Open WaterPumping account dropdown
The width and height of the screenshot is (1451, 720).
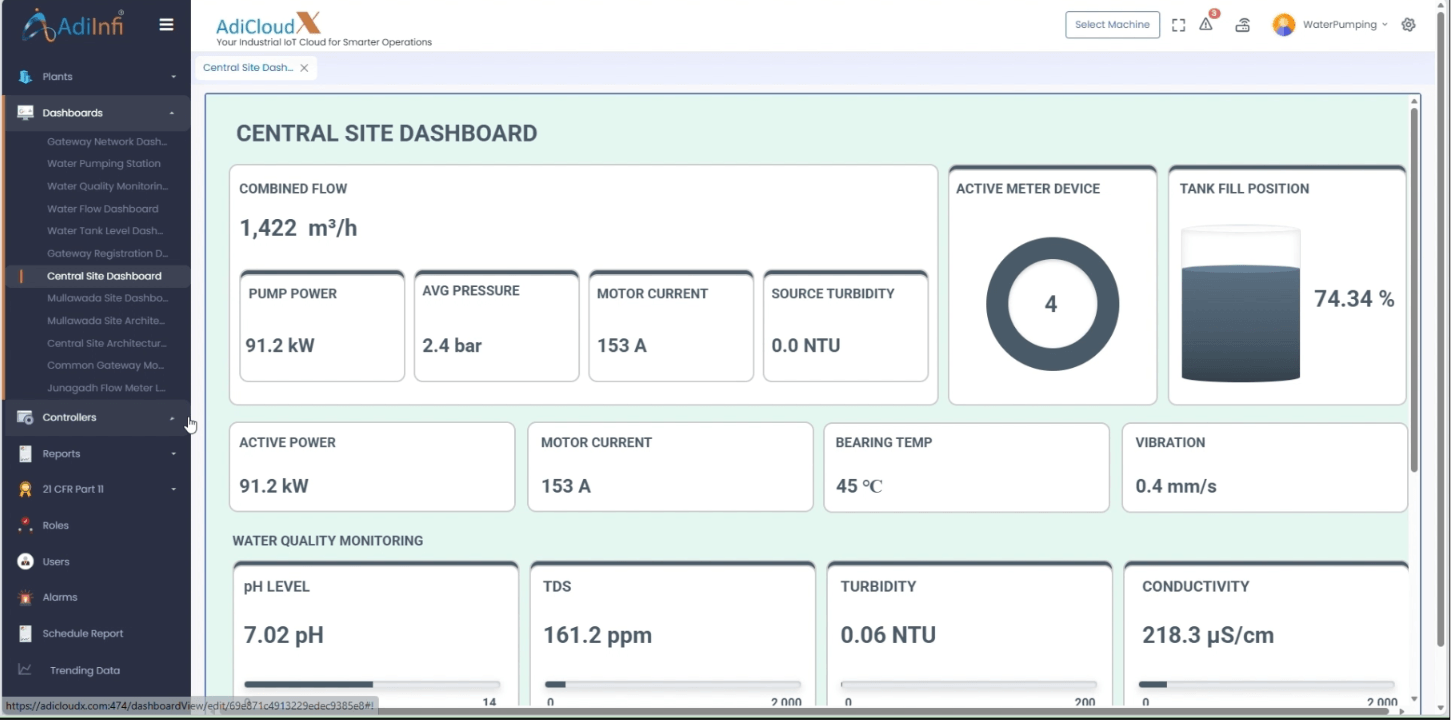click(x=1345, y=25)
